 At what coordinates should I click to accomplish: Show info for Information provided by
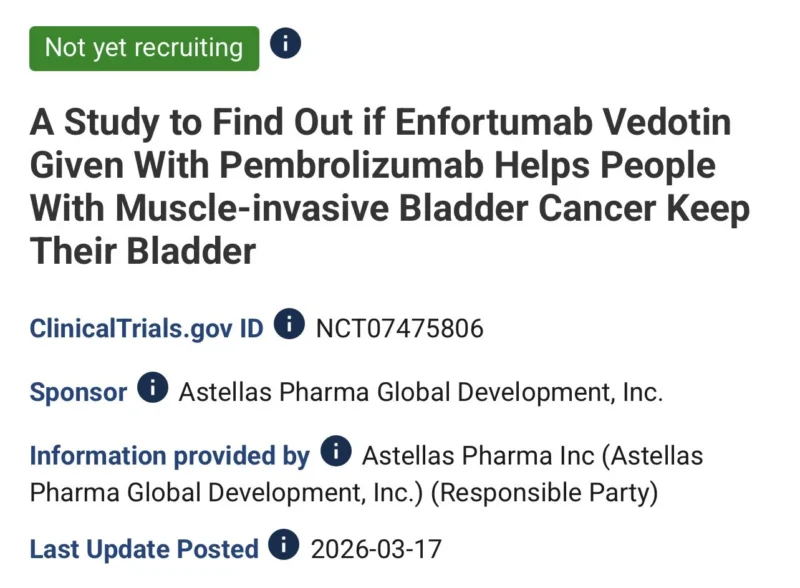336,452
